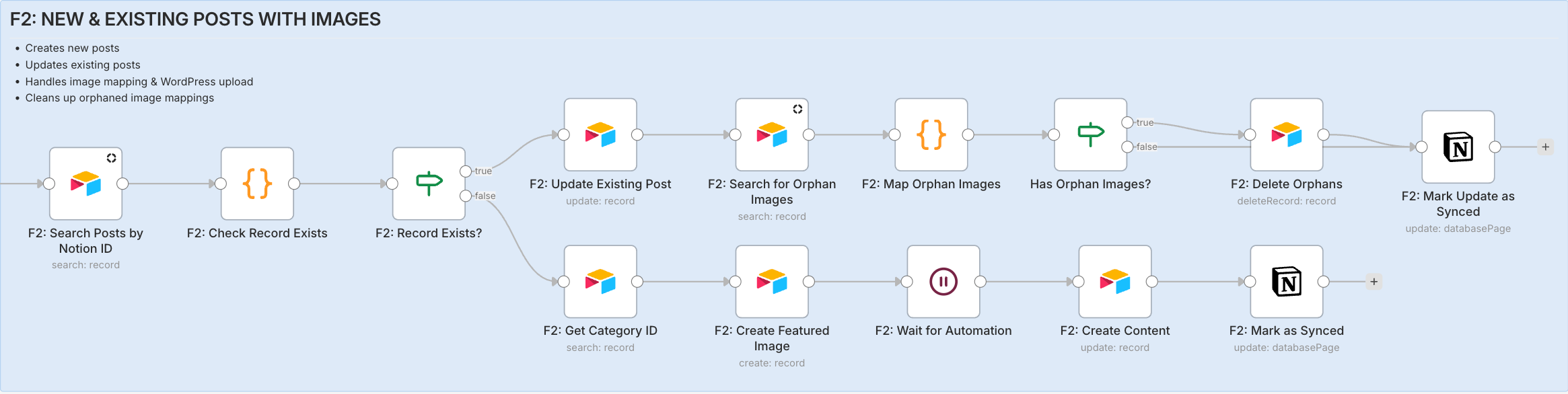
Task: Open the F2: Delete Orphans Airtable node
Action: [x=1286, y=134]
